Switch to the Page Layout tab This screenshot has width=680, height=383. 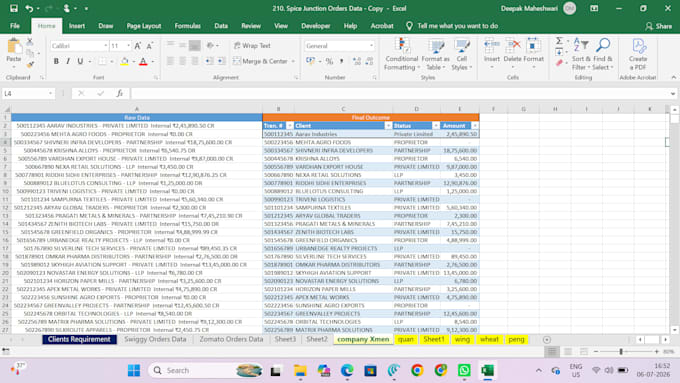pos(144,26)
